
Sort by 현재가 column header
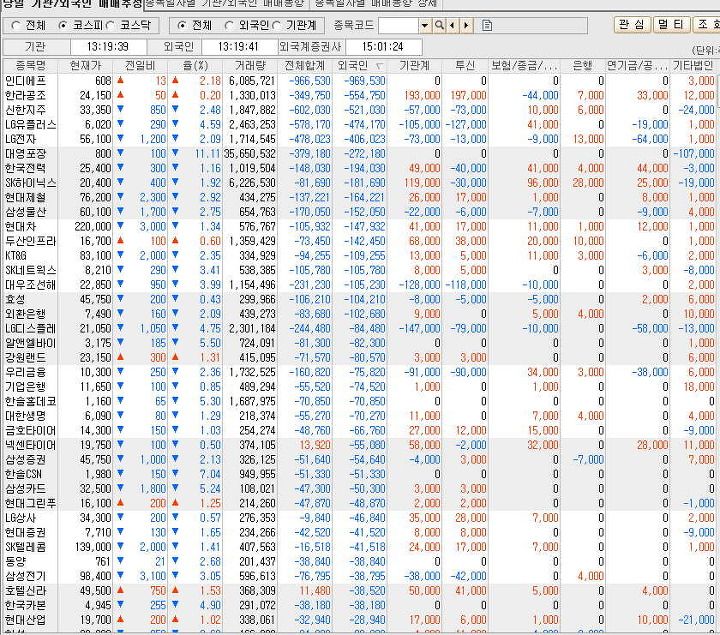[x=85, y=66]
